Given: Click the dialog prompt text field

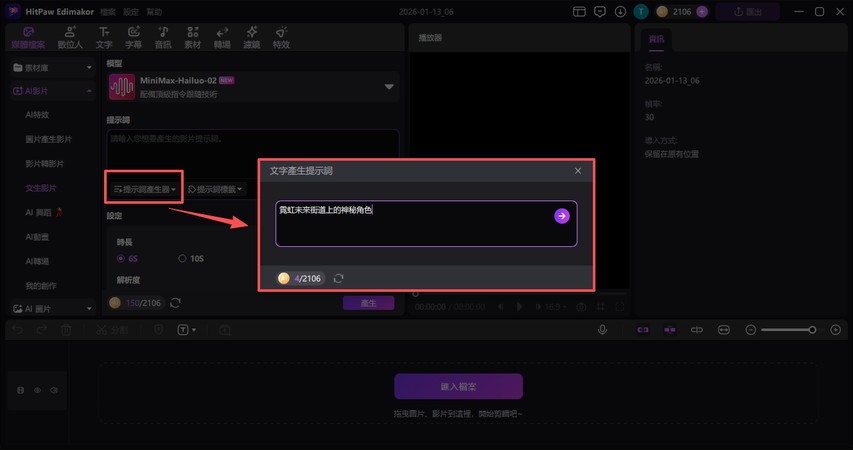Looking at the screenshot, I should [426, 224].
